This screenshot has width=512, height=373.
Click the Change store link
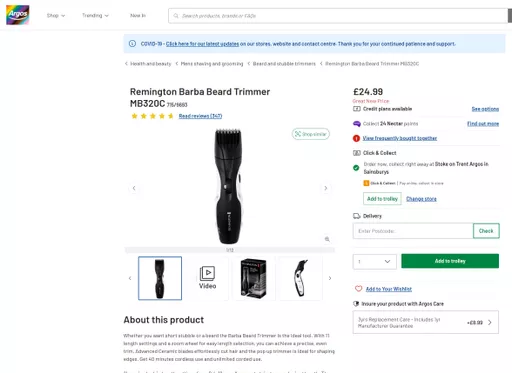click(421, 199)
